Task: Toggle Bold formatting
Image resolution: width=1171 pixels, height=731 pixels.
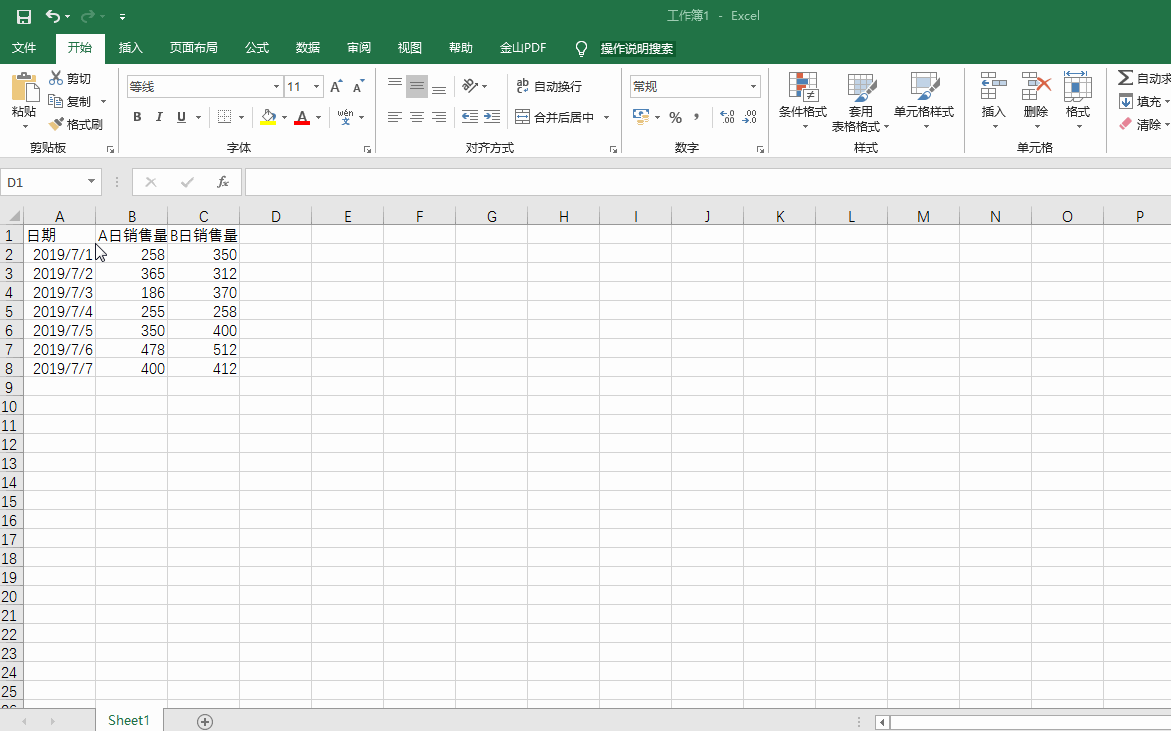Action: (x=137, y=117)
